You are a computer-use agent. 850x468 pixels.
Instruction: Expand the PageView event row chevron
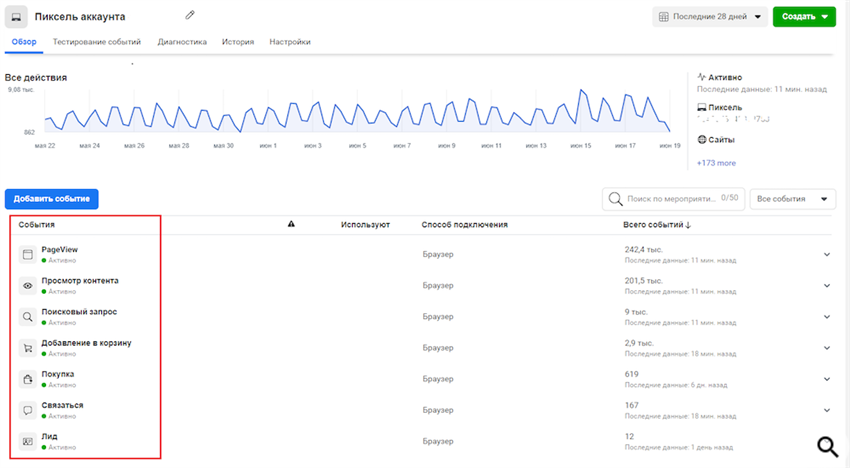click(827, 254)
